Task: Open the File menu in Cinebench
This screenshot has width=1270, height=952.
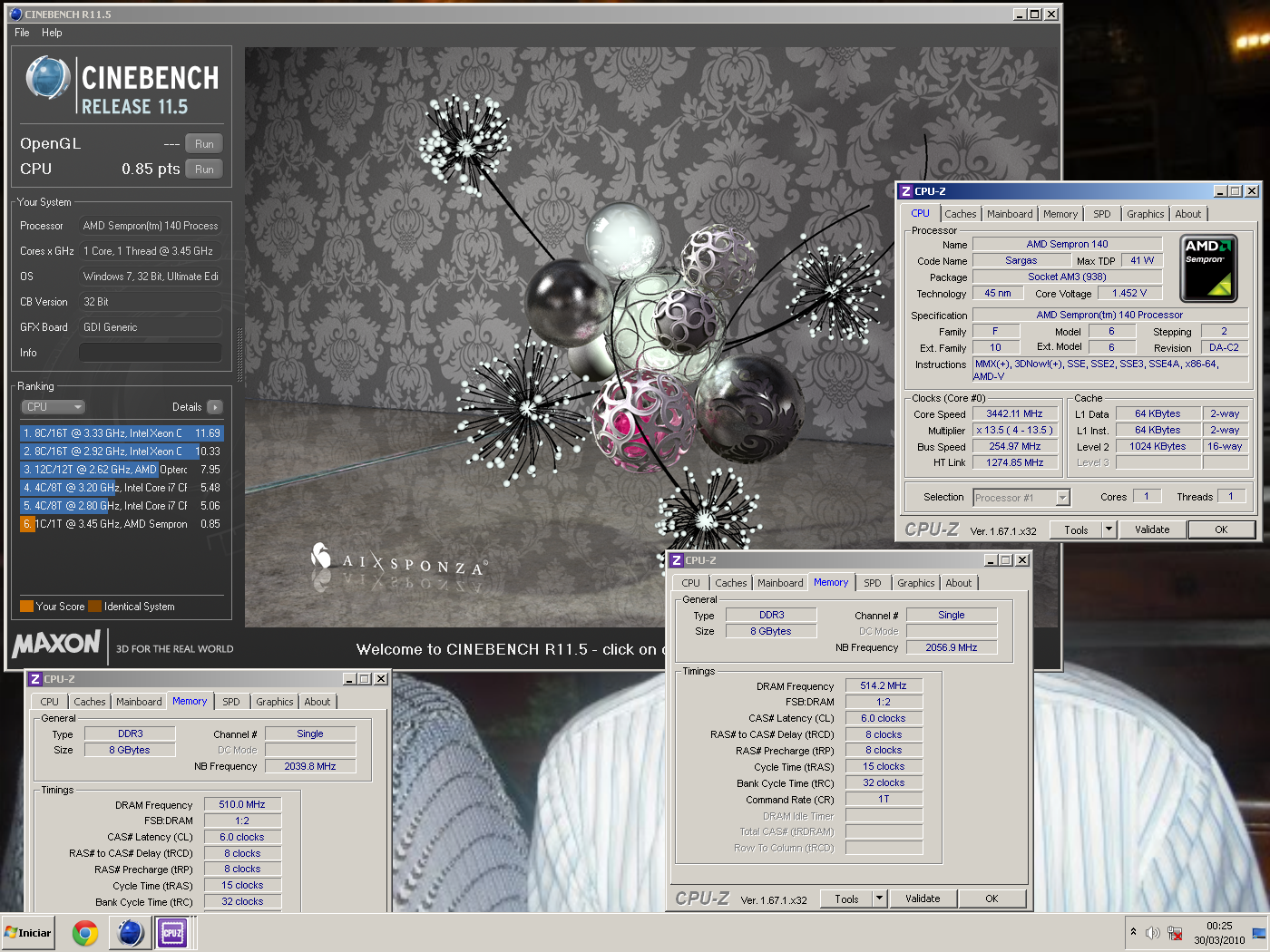Action: [x=22, y=33]
